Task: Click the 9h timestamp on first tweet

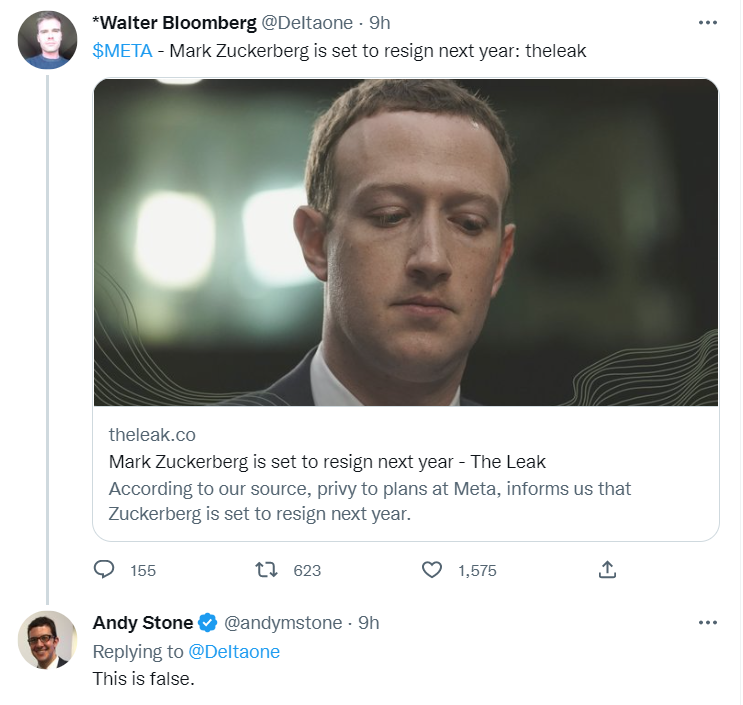Action: pos(379,23)
